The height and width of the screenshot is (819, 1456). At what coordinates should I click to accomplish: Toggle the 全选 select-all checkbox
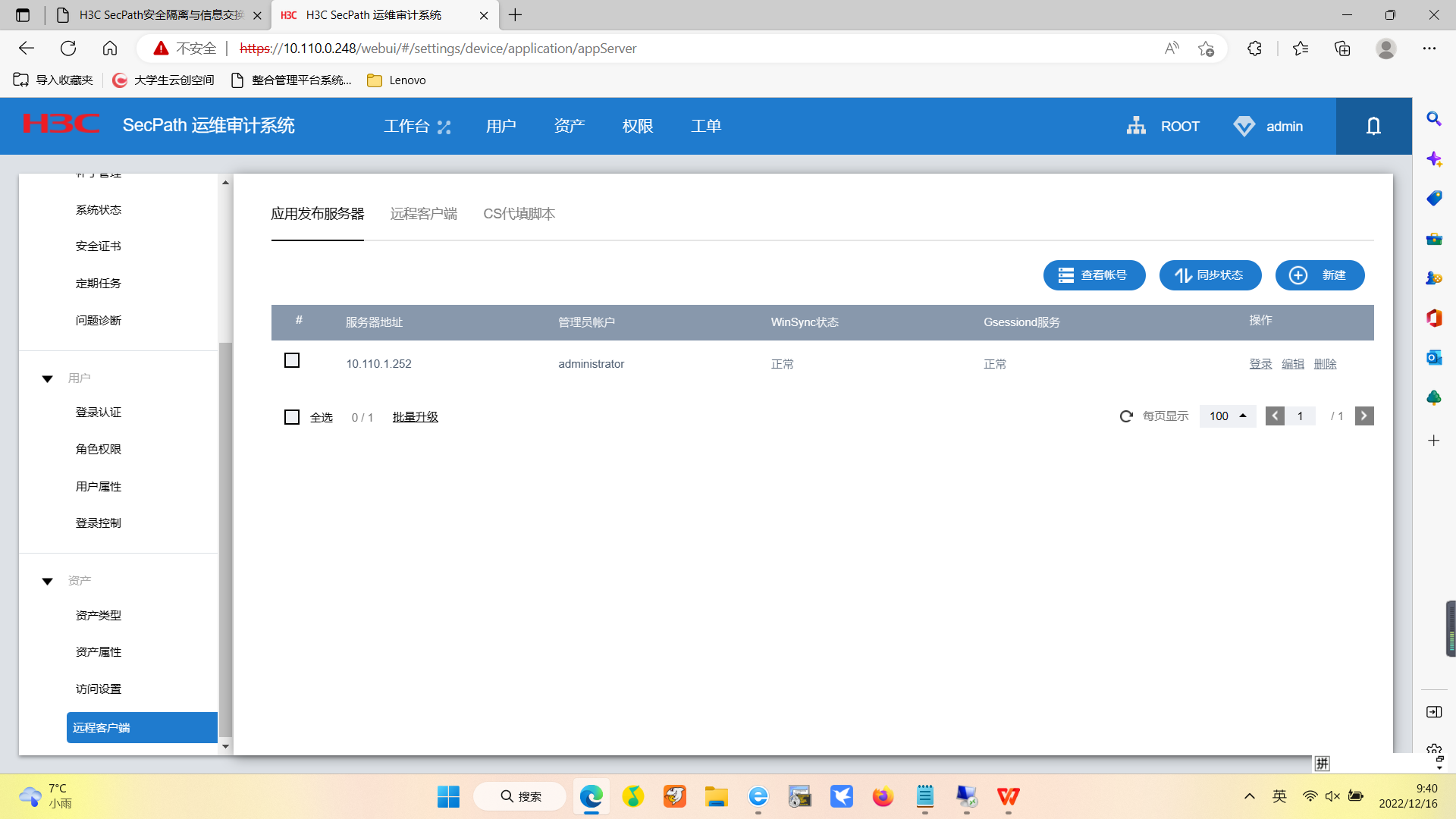[292, 417]
